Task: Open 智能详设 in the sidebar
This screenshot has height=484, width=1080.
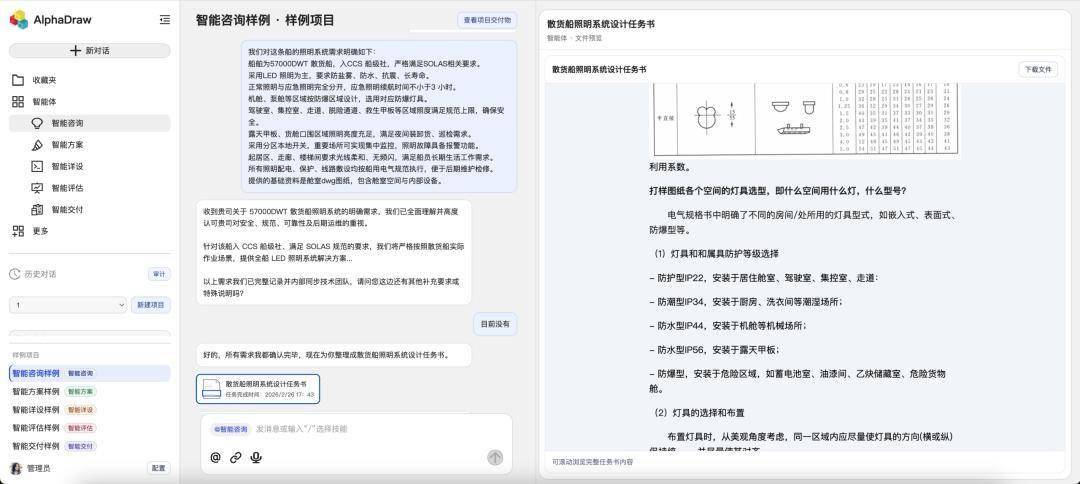Action: (67, 166)
